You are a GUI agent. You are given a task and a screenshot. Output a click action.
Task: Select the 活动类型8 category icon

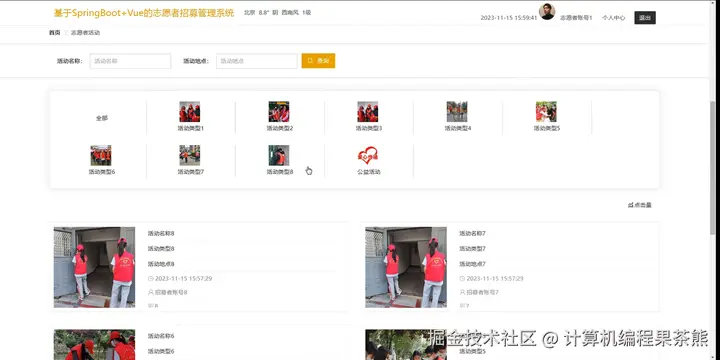tap(279, 155)
